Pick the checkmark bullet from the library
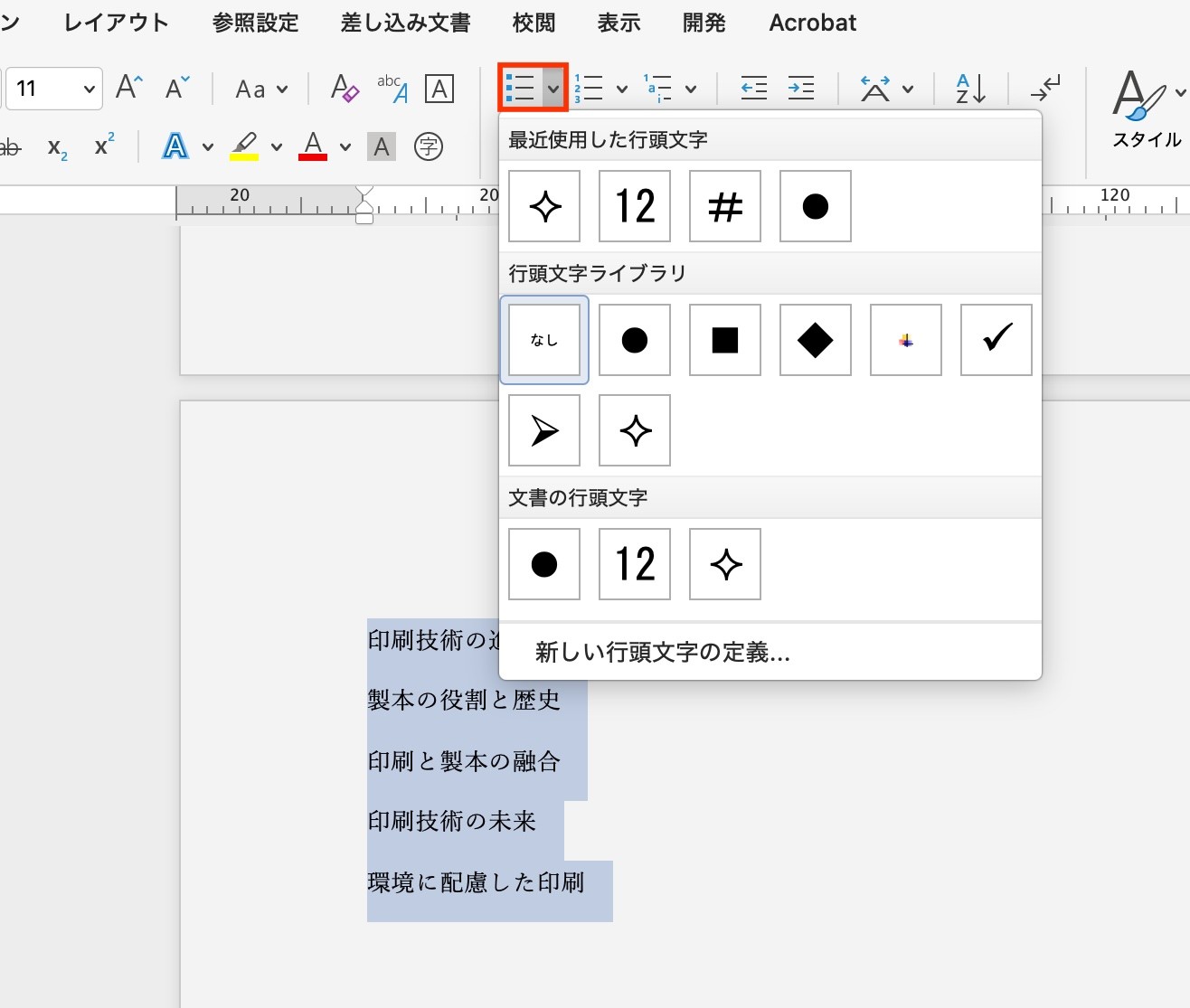 coord(996,340)
